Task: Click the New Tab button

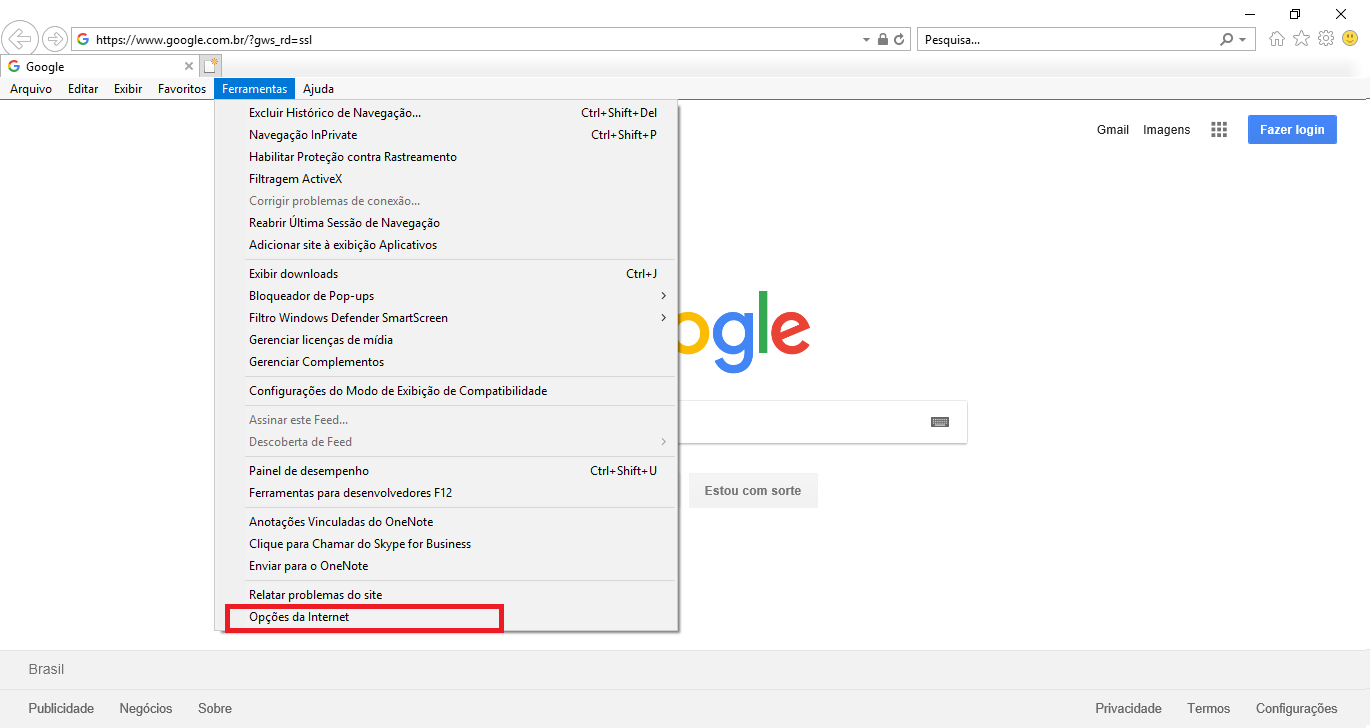Action: (x=210, y=66)
